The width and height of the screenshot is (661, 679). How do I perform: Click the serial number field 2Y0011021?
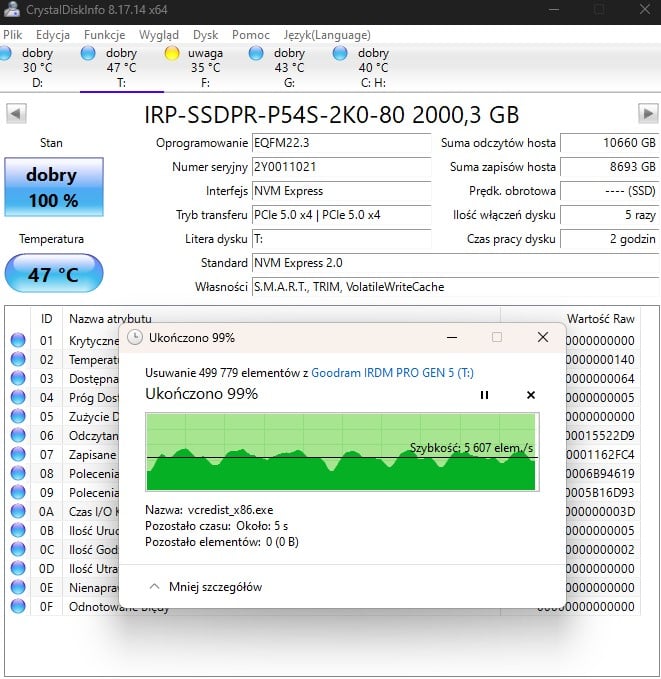click(341, 167)
